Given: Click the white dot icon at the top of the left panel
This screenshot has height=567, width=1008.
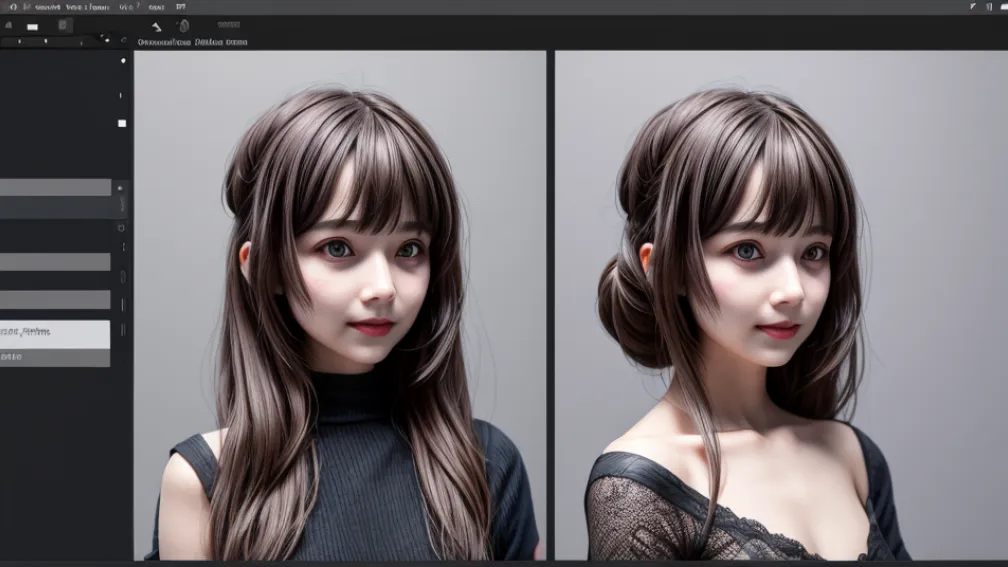Looking at the screenshot, I should coord(123,60).
